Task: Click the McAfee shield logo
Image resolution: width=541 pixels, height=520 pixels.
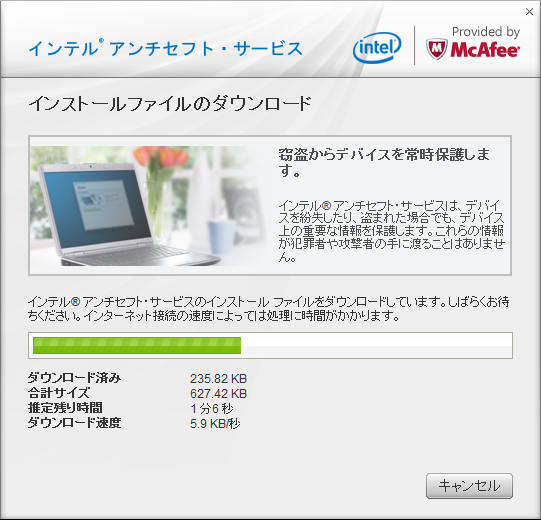Action: [436, 49]
